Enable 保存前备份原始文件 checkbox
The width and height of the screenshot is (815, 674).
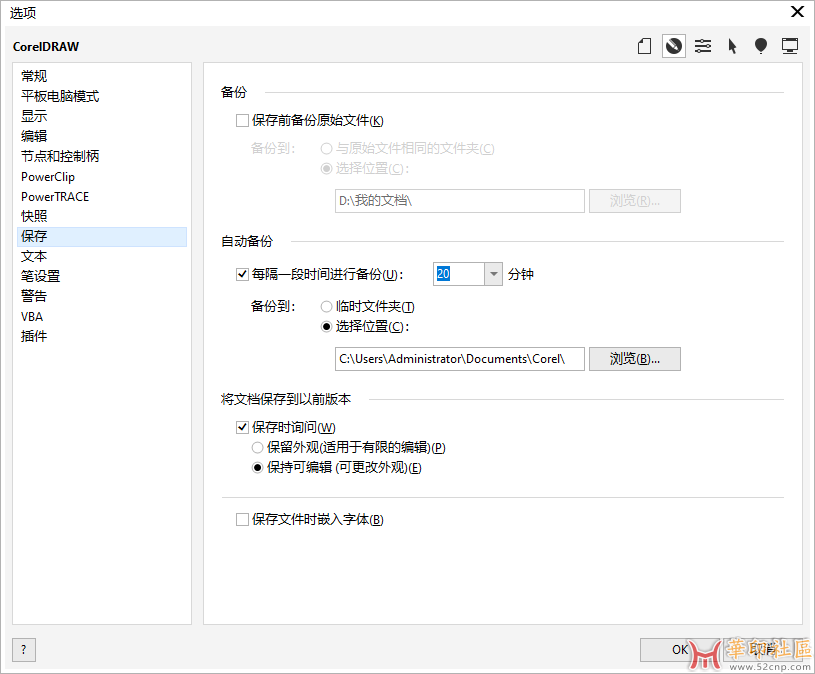pyautogui.click(x=242, y=121)
